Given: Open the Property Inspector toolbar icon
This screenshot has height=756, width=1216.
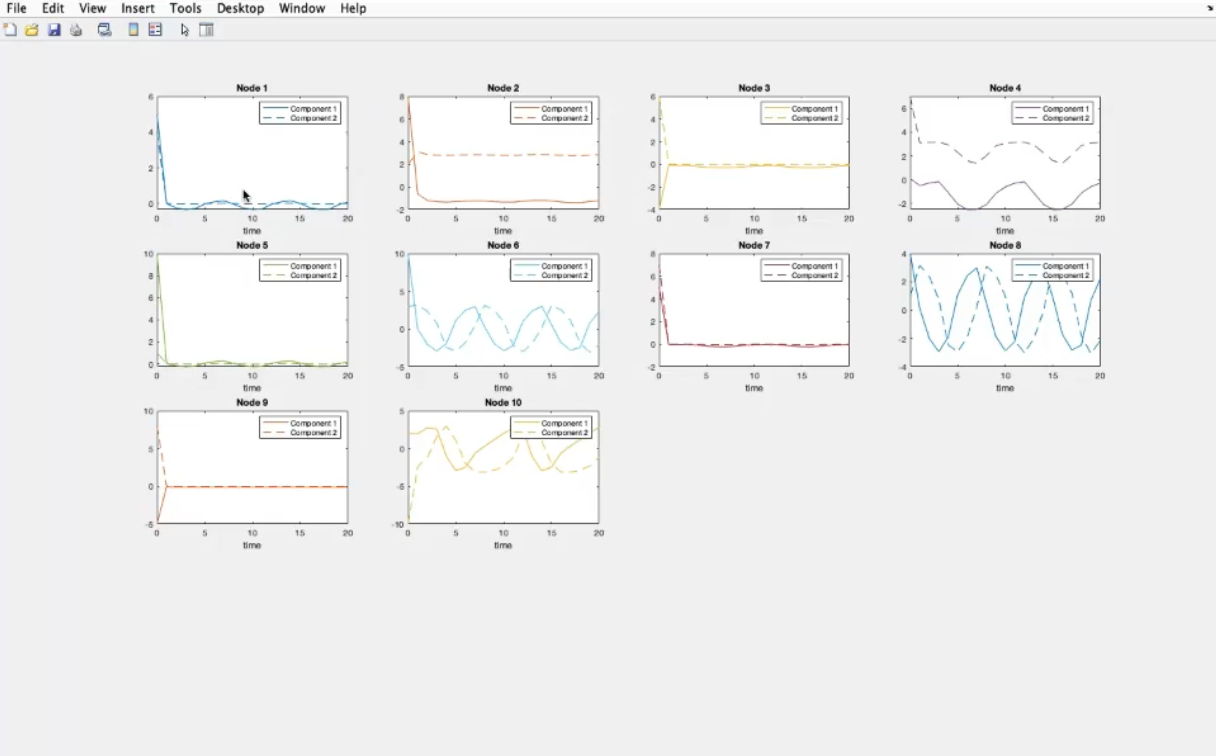Looking at the screenshot, I should coord(207,30).
